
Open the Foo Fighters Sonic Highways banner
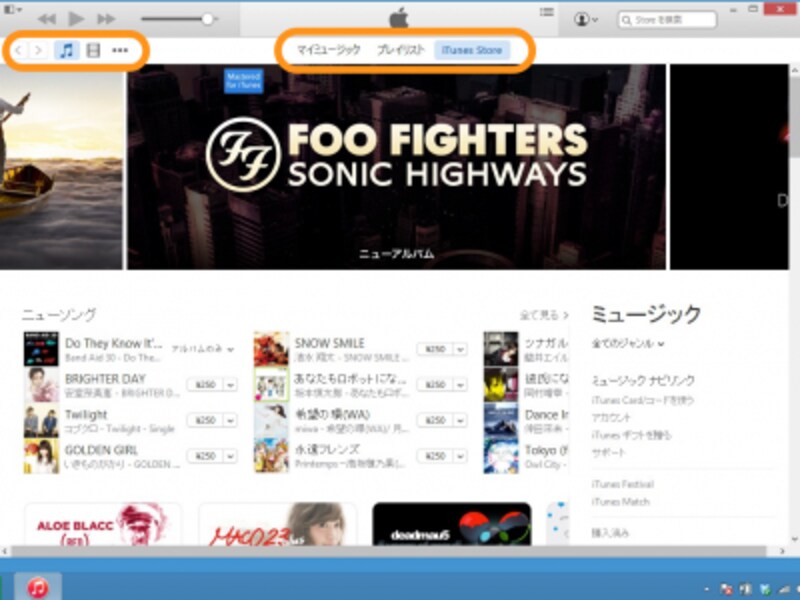coord(396,167)
